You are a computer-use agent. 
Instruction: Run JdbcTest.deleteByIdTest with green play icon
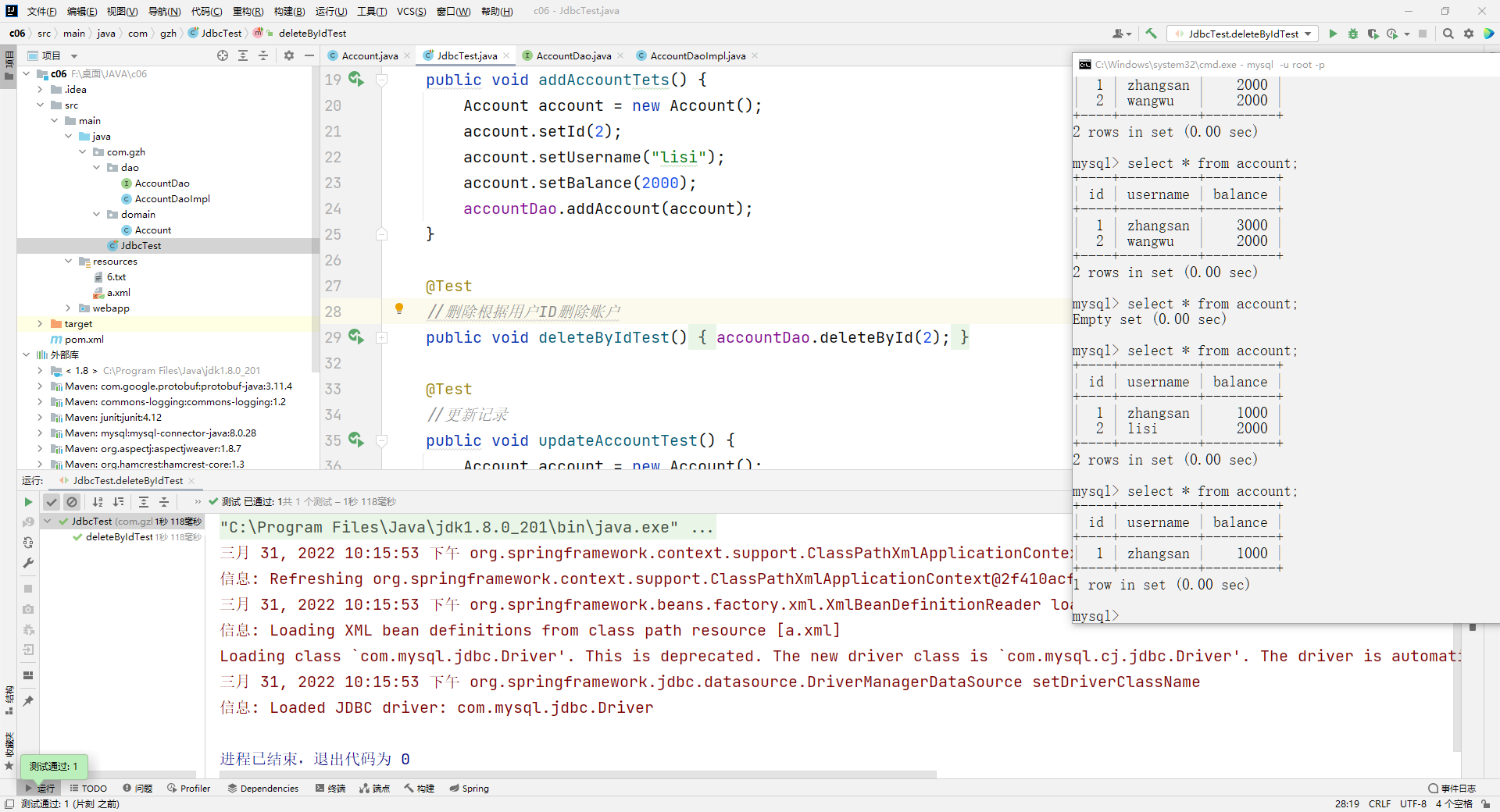(1333, 34)
